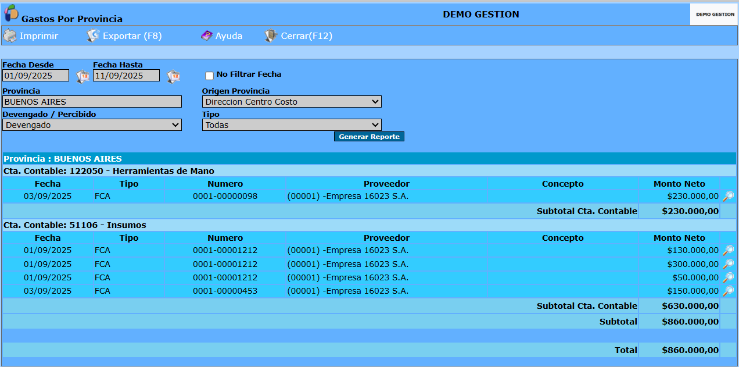Open the Fecha Desde calendar picker
The width and height of the screenshot is (739, 367).
click(x=82, y=76)
